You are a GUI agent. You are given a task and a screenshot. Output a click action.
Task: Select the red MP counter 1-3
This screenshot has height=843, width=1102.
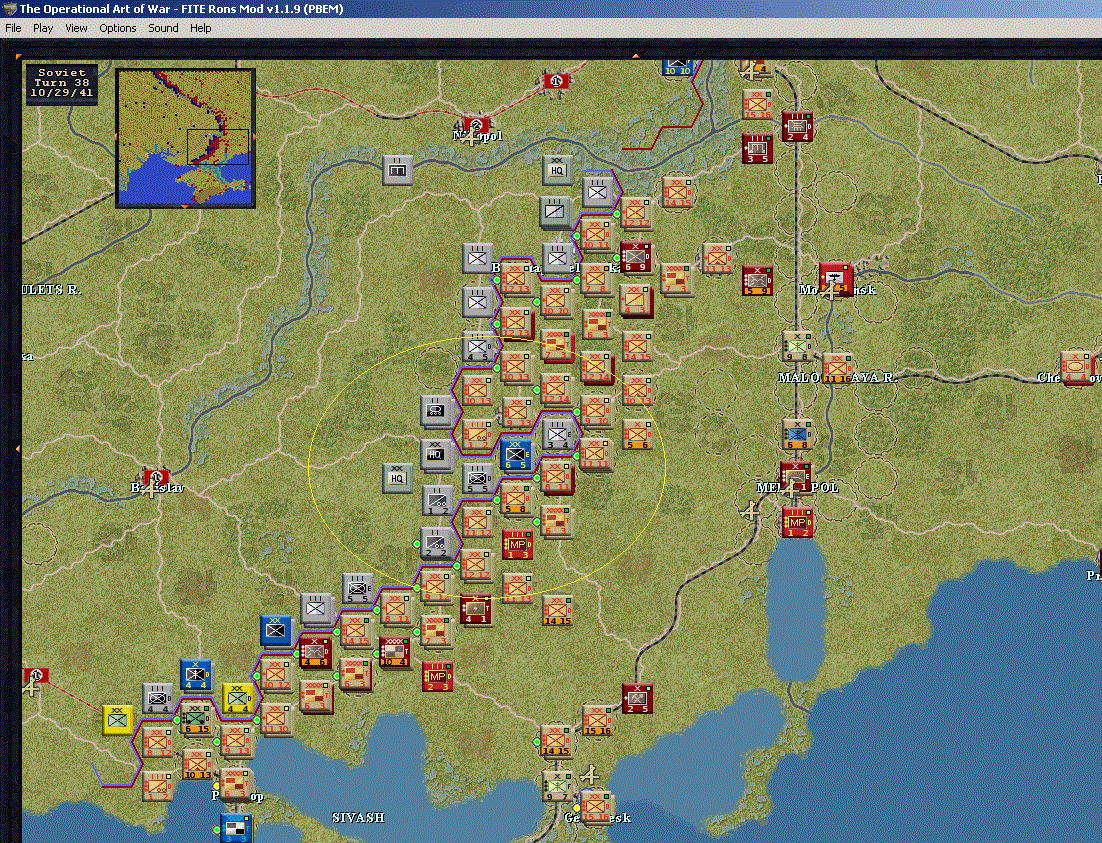pos(517,544)
